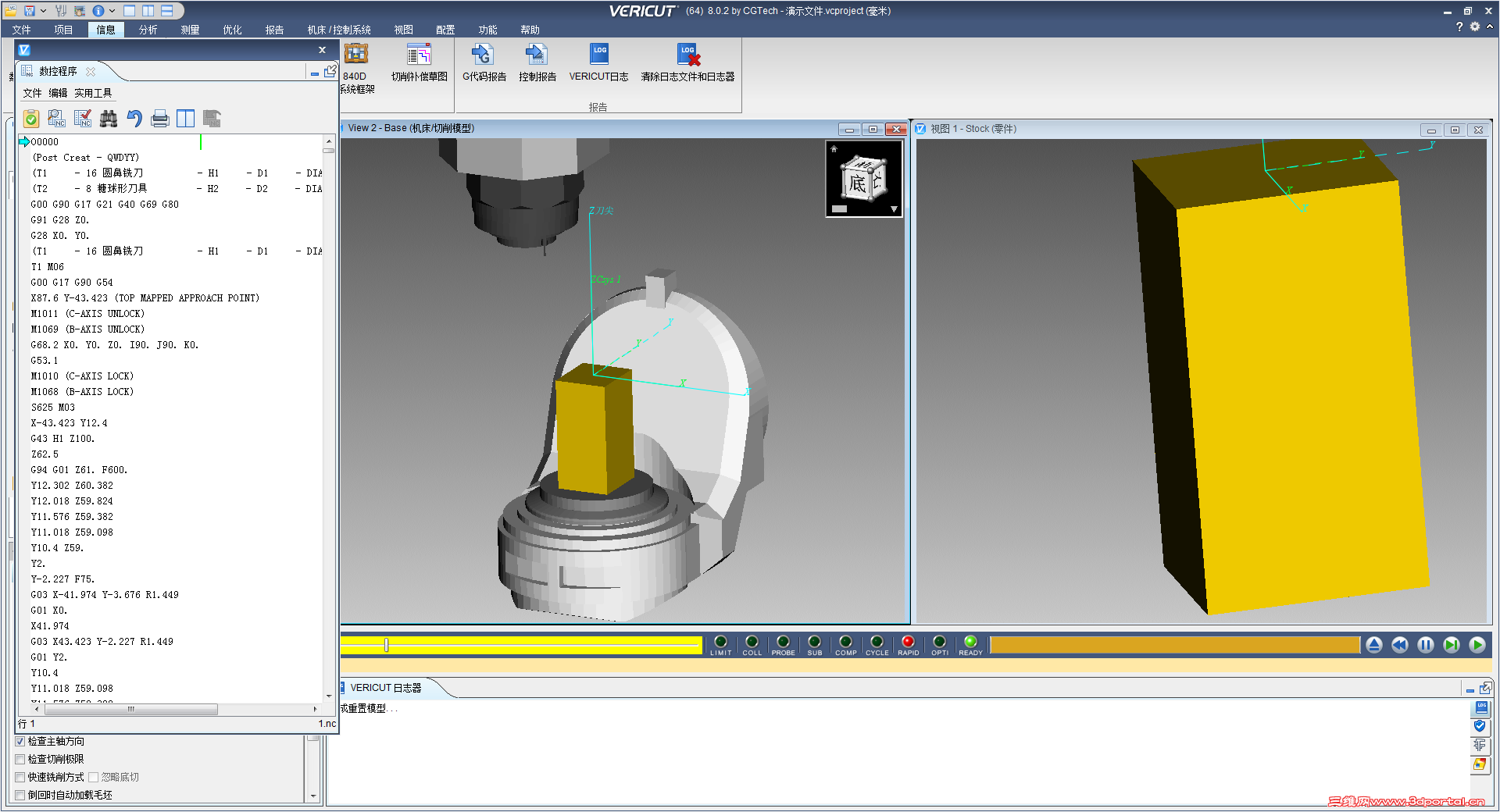
Task: Click the tool manager quick-access icon
Action: pos(61,10)
